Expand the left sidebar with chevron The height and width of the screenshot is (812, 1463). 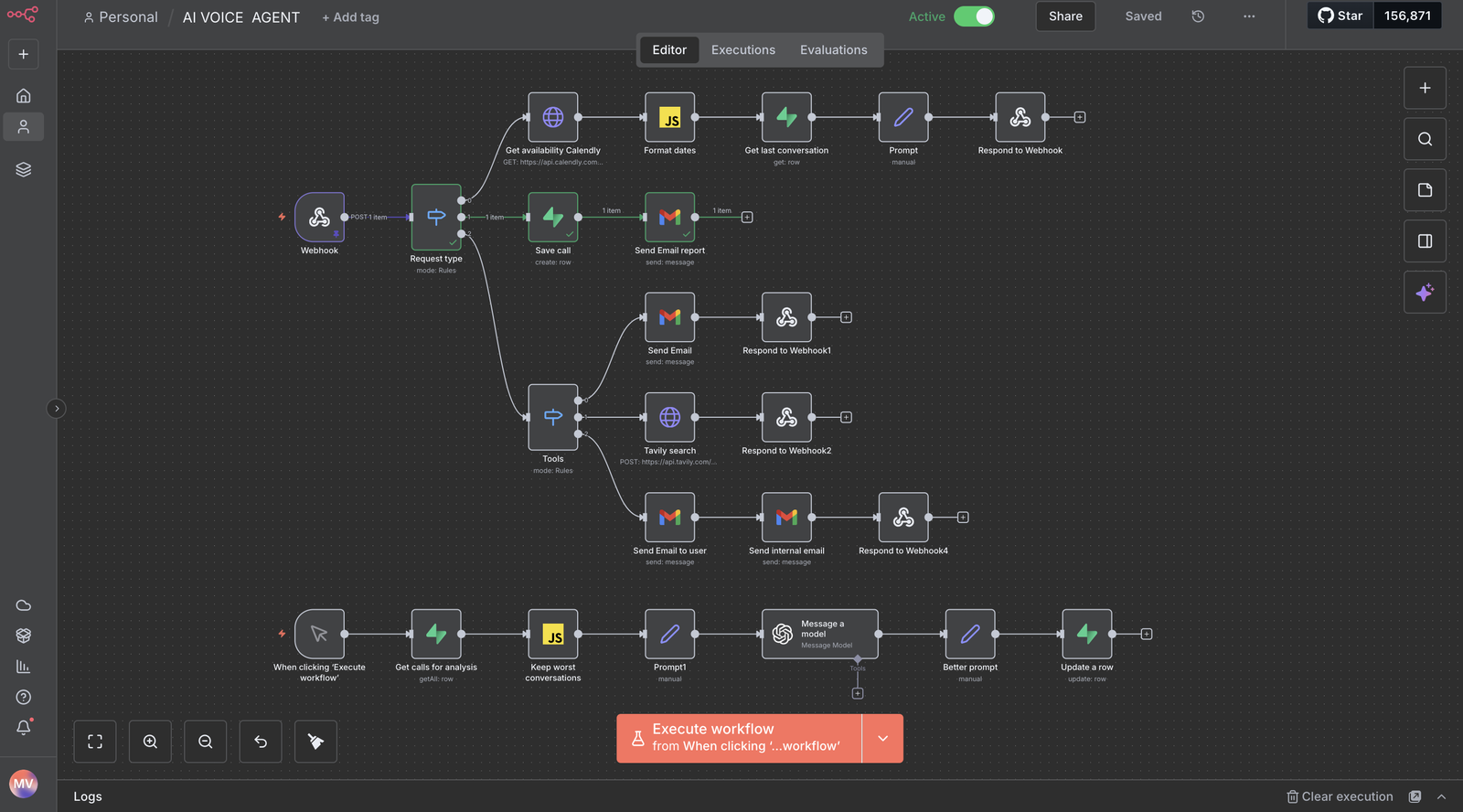click(57, 409)
